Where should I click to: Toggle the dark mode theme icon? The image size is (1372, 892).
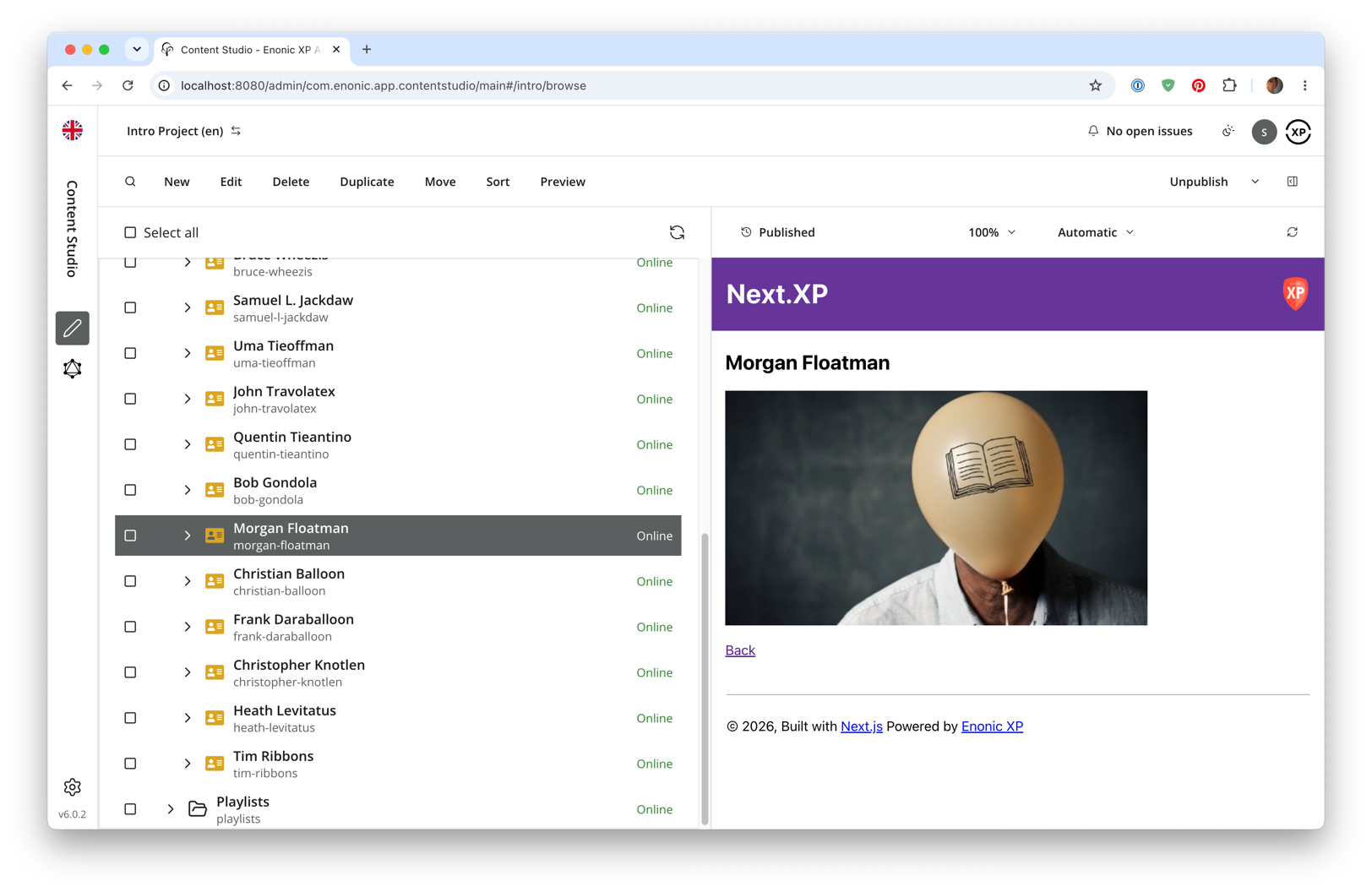pos(1228,131)
